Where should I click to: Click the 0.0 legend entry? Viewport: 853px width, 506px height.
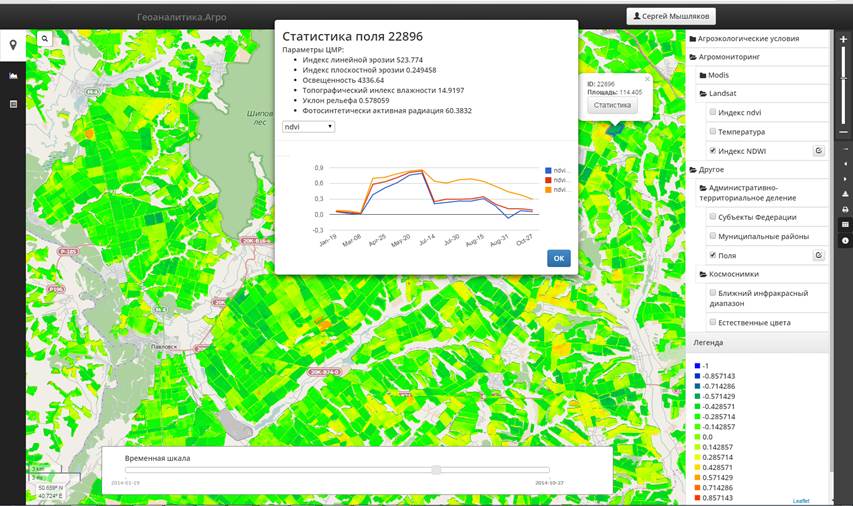pos(703,437)
